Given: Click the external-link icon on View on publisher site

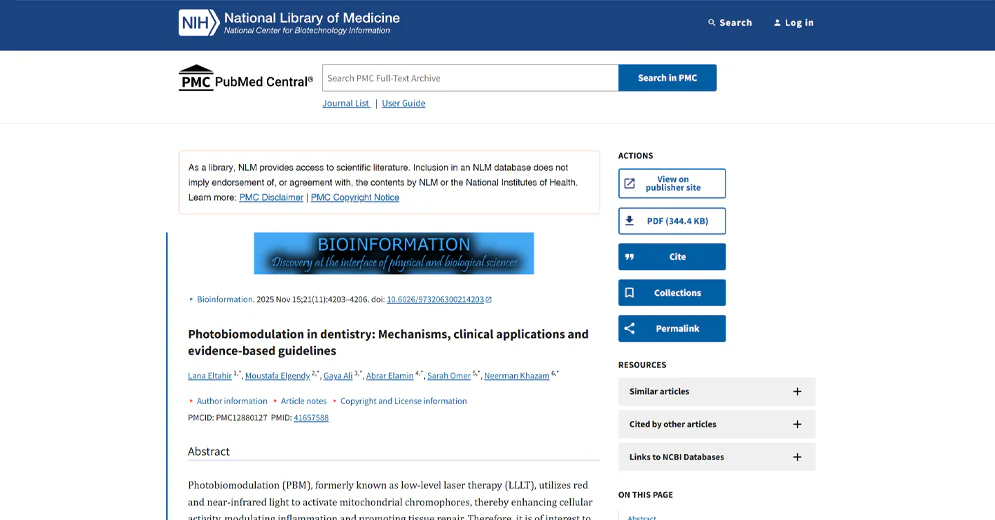Looking at the screenshot, I should [629, 183].
